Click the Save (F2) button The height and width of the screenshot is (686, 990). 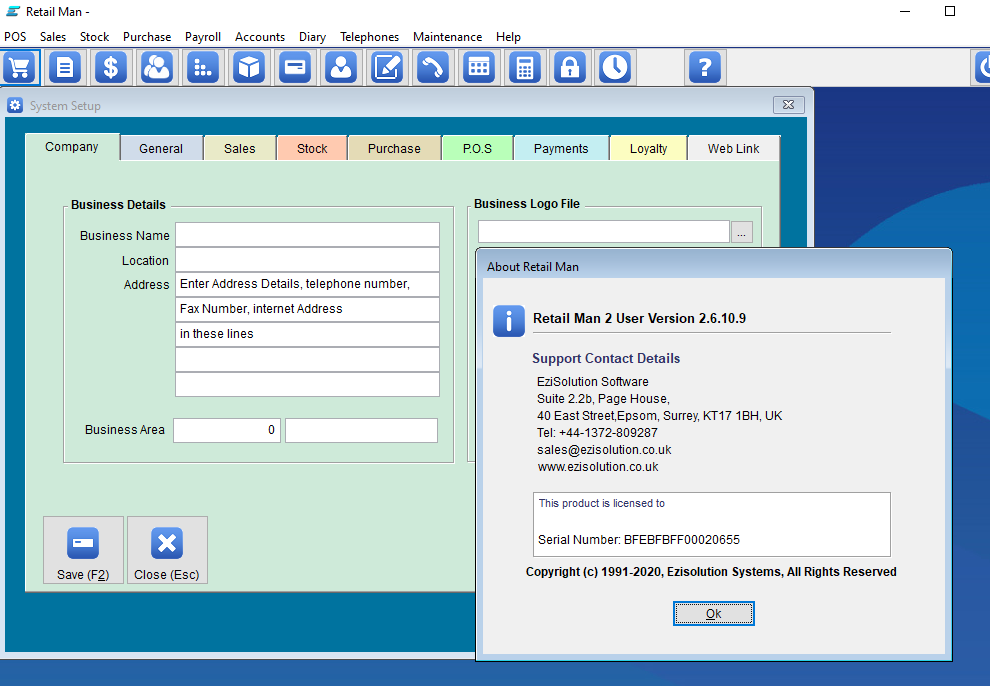click(x=83, y=550)
